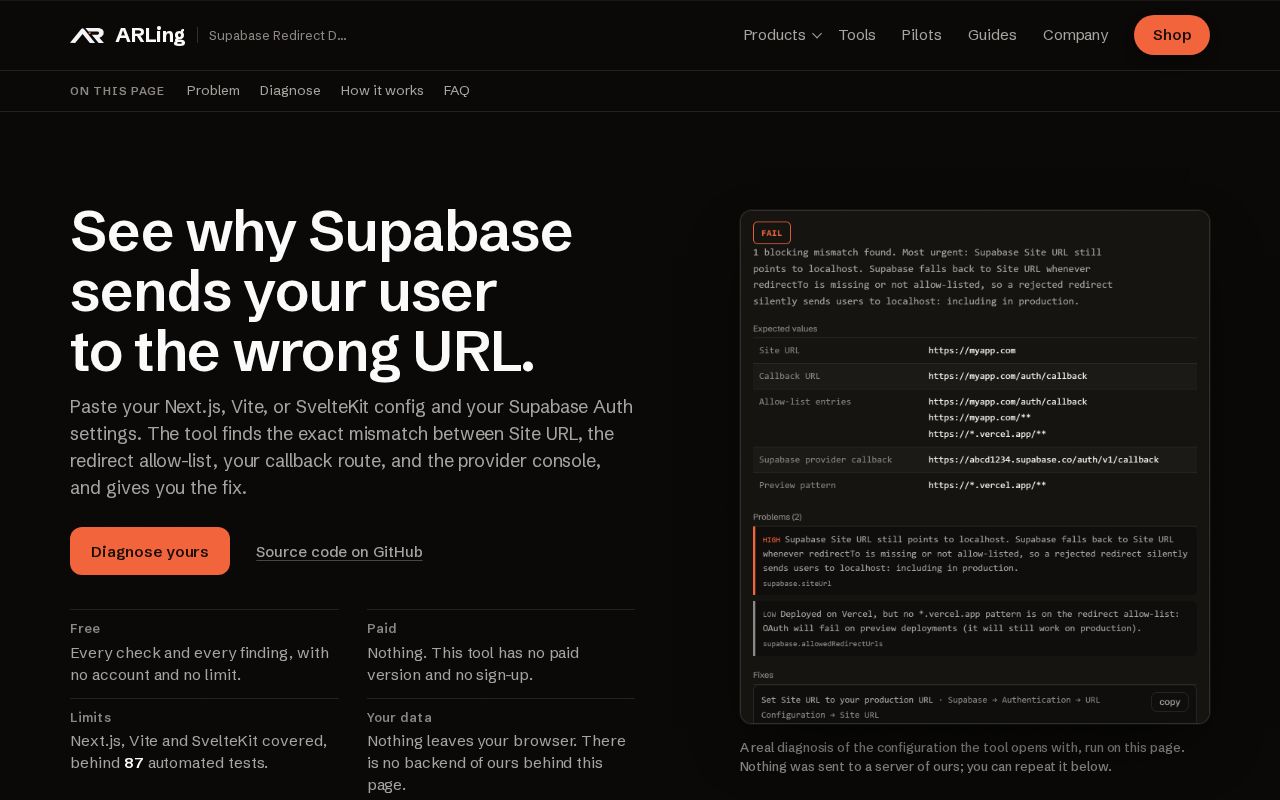The image size is (1280, 800).
Task: Click the ON THIS PAGE label
Action: [x=117, y=91]
